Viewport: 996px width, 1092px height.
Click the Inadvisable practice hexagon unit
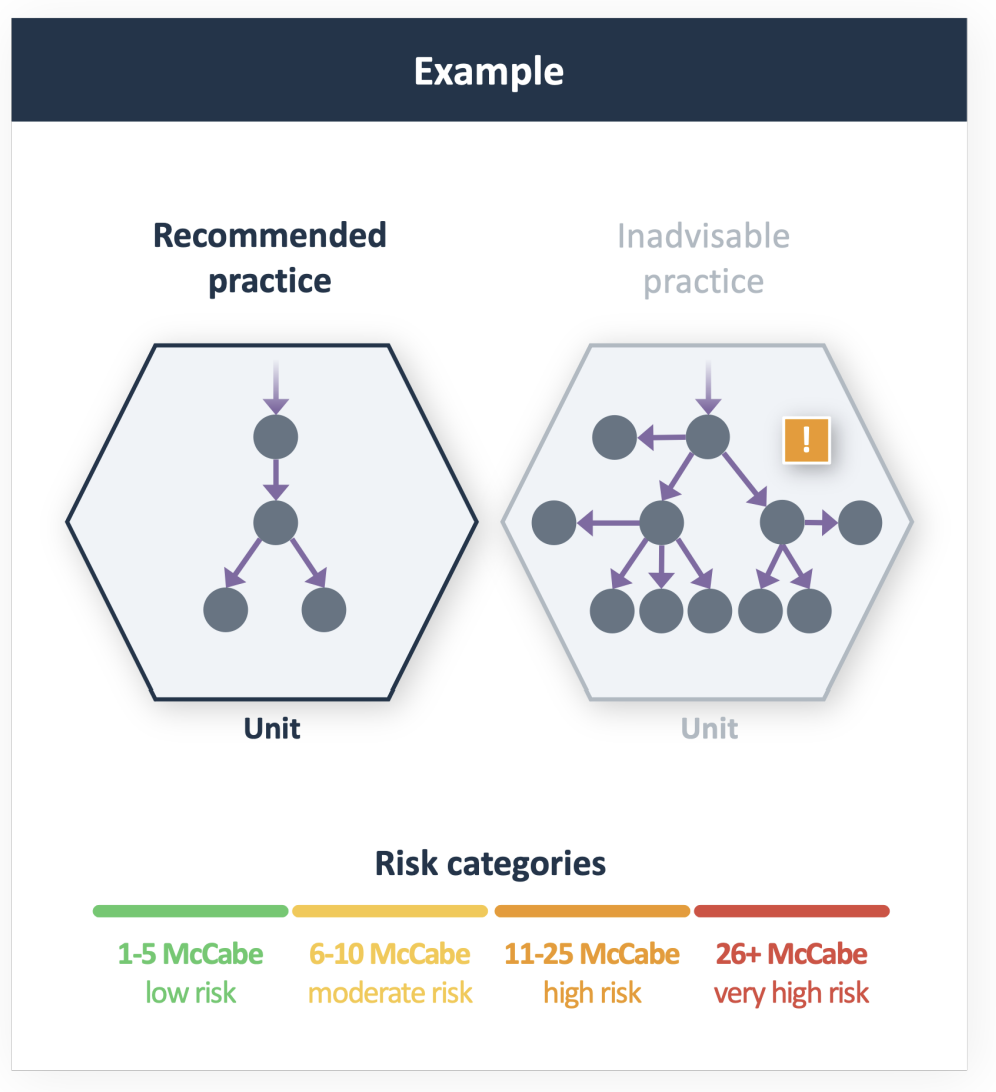tap(707, 522)
